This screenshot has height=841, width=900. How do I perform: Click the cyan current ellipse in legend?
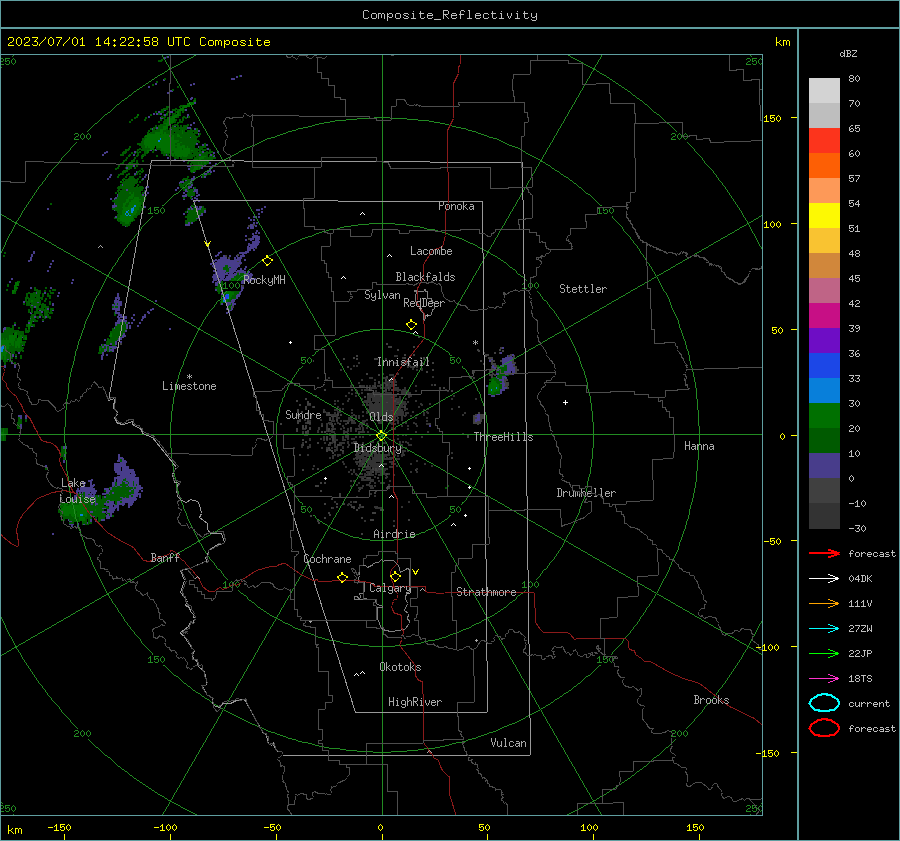tap(824, 703)
